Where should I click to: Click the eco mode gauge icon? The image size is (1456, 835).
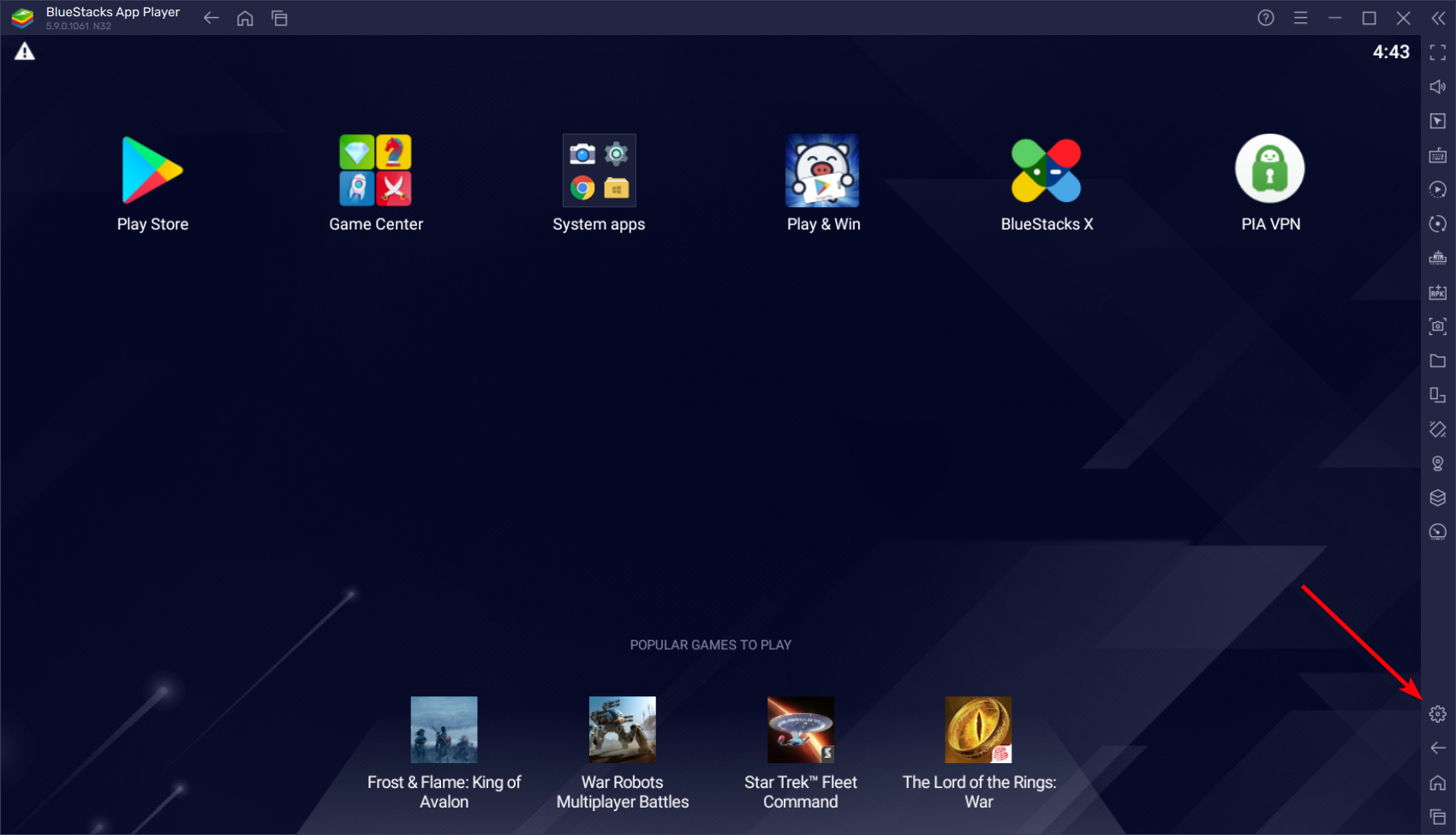tap(1438, 532)
